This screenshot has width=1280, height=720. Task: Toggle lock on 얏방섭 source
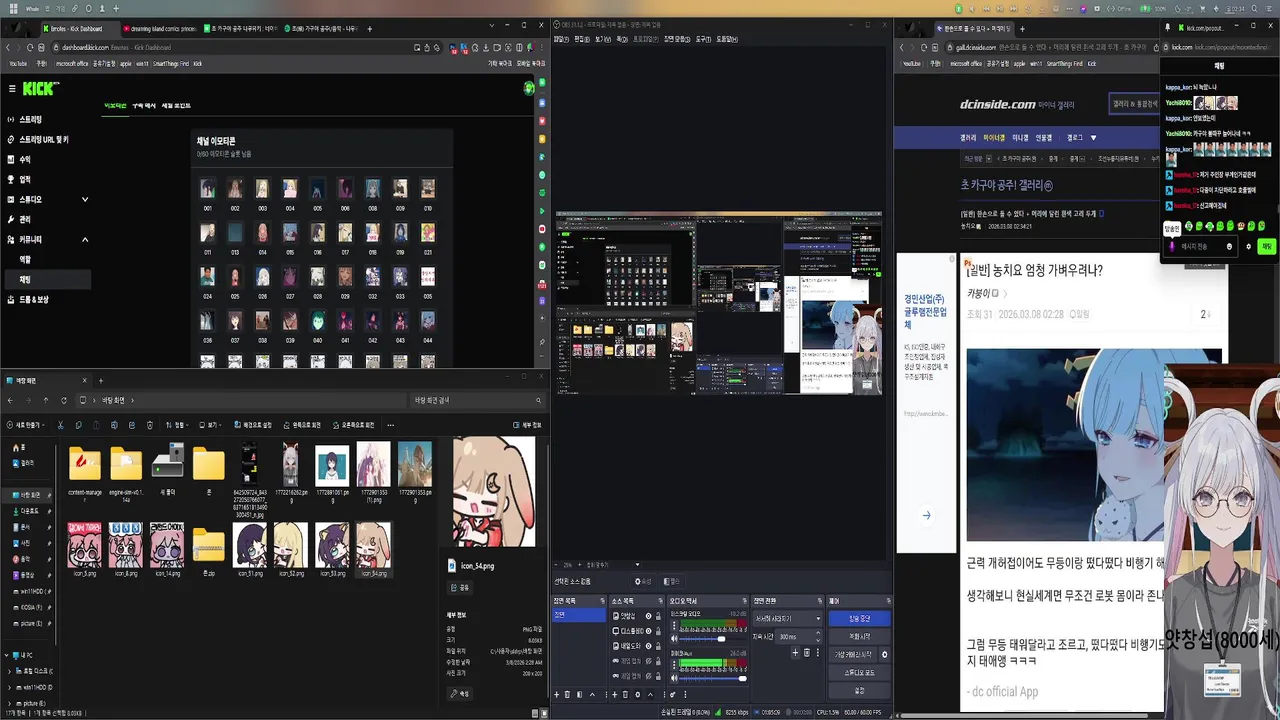click(658, 616)
